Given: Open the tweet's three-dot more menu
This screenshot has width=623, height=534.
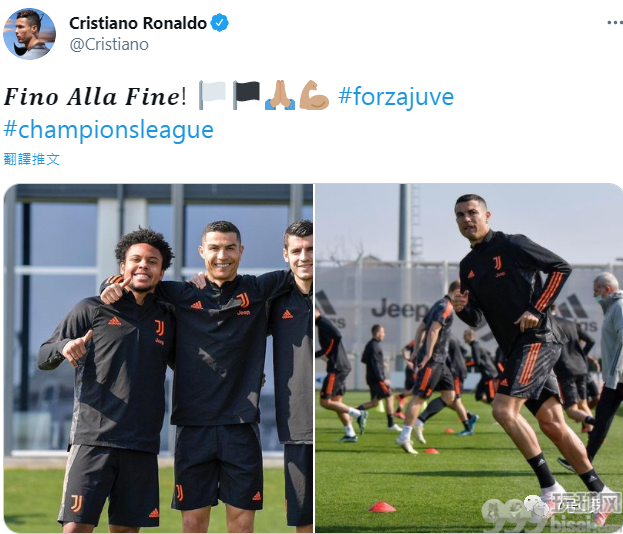Looking at the screenshot, I should tap(615, 23).
